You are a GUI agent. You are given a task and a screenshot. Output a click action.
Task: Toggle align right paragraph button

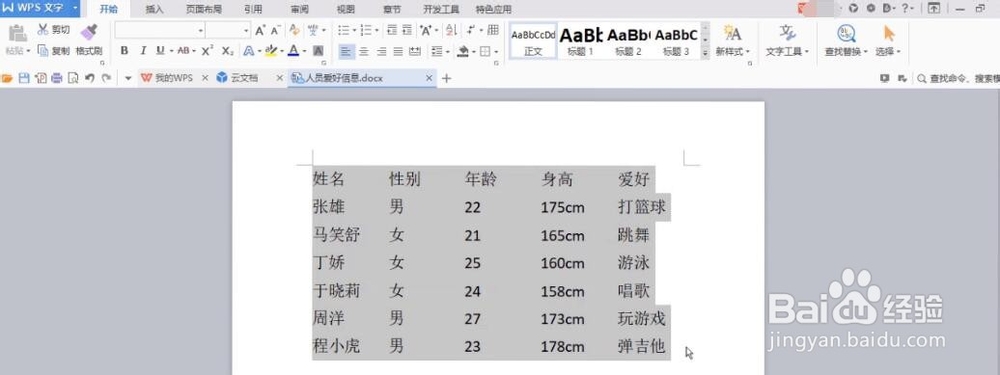coord(381,51)
